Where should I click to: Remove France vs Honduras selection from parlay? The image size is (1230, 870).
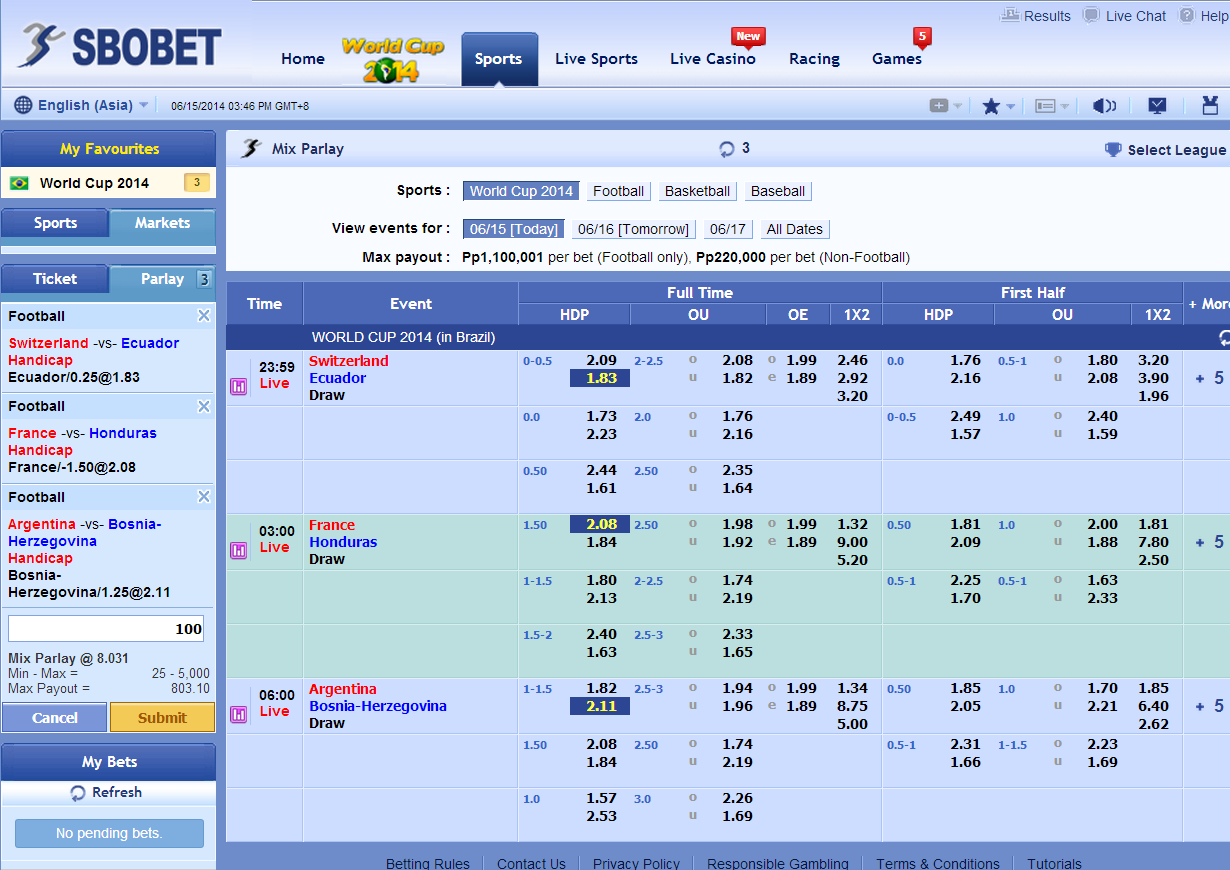click(204, 406)
